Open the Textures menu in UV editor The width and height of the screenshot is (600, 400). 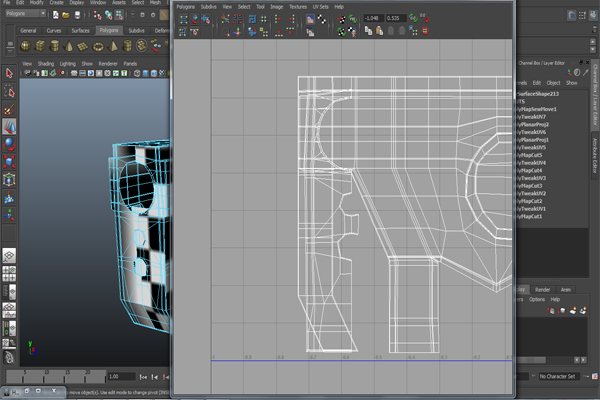coord(298,7)
